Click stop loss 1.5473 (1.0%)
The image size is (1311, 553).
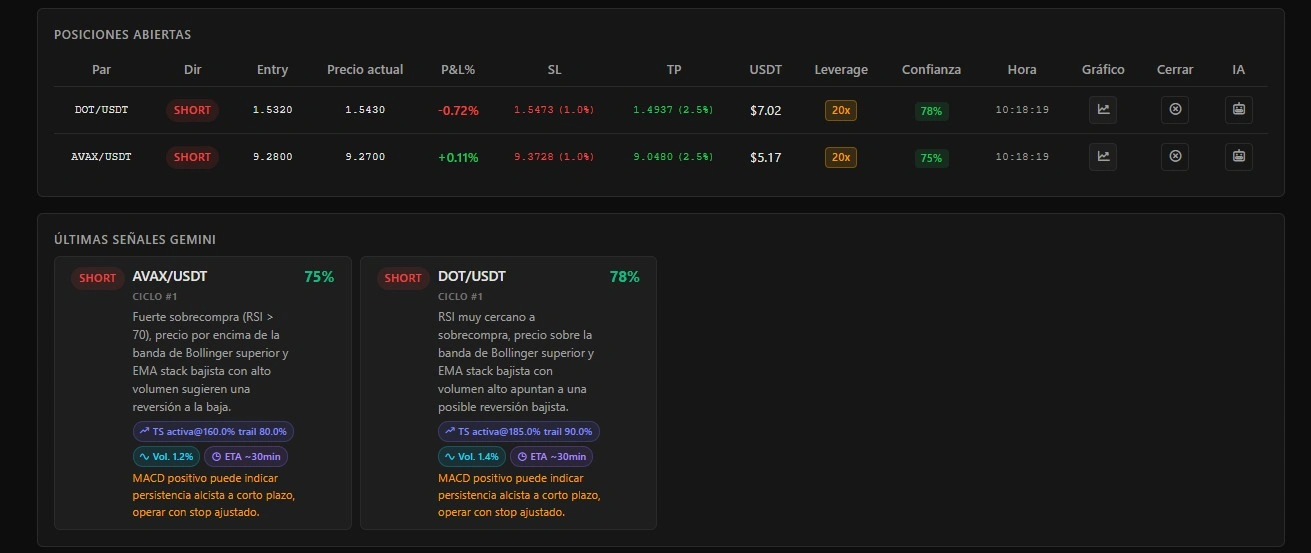point(554,110)
